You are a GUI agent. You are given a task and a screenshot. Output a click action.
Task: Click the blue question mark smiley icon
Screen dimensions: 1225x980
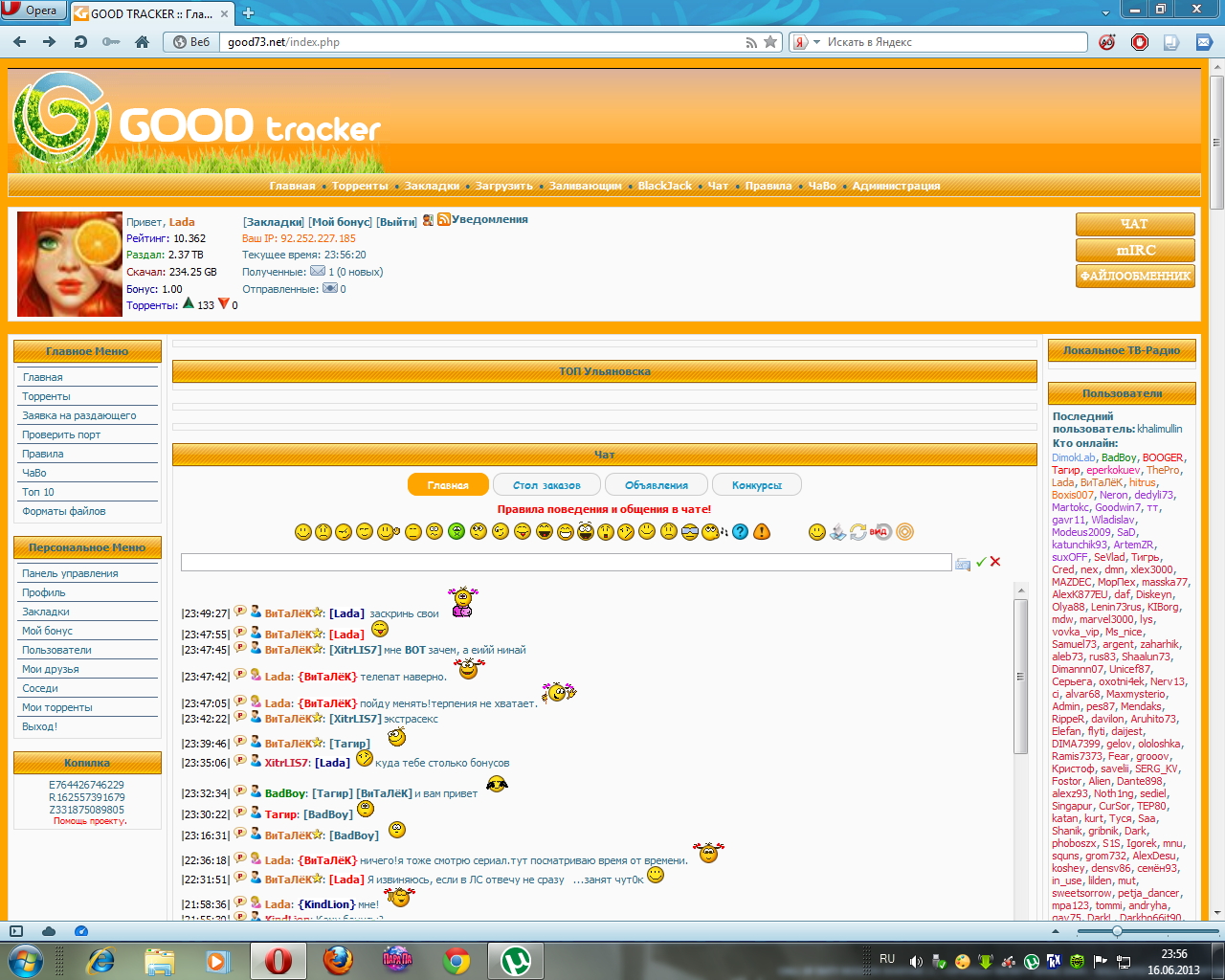coord(740,532)
